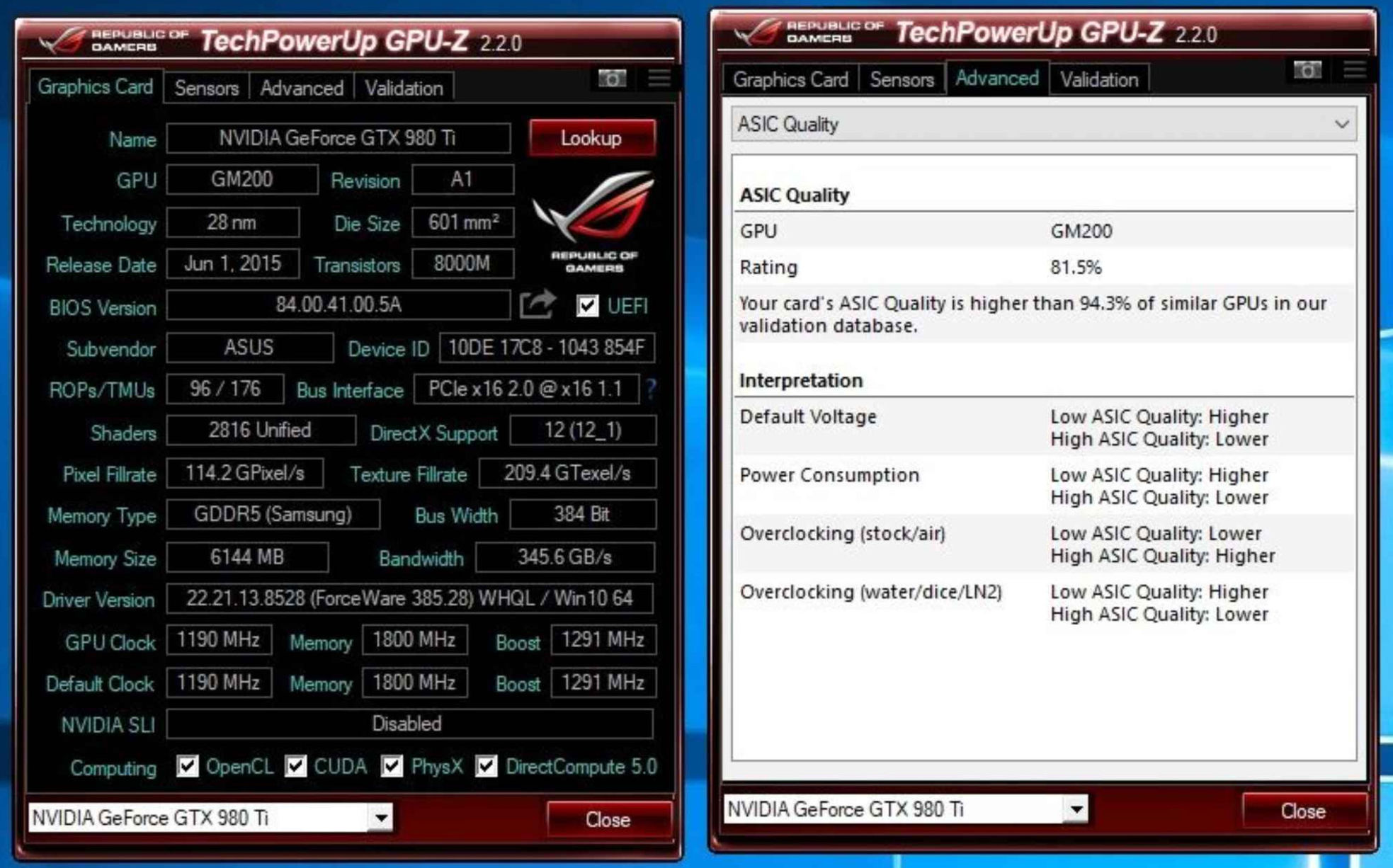
Task: Click the Bus Interface question mark help icon
Action: tap(651, 388)
